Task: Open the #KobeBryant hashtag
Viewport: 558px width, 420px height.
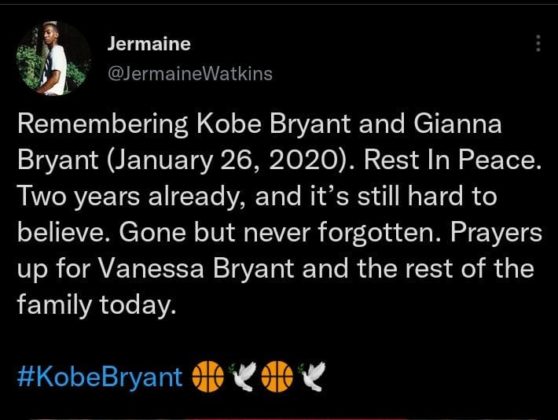Action: [x=100, y=377]
